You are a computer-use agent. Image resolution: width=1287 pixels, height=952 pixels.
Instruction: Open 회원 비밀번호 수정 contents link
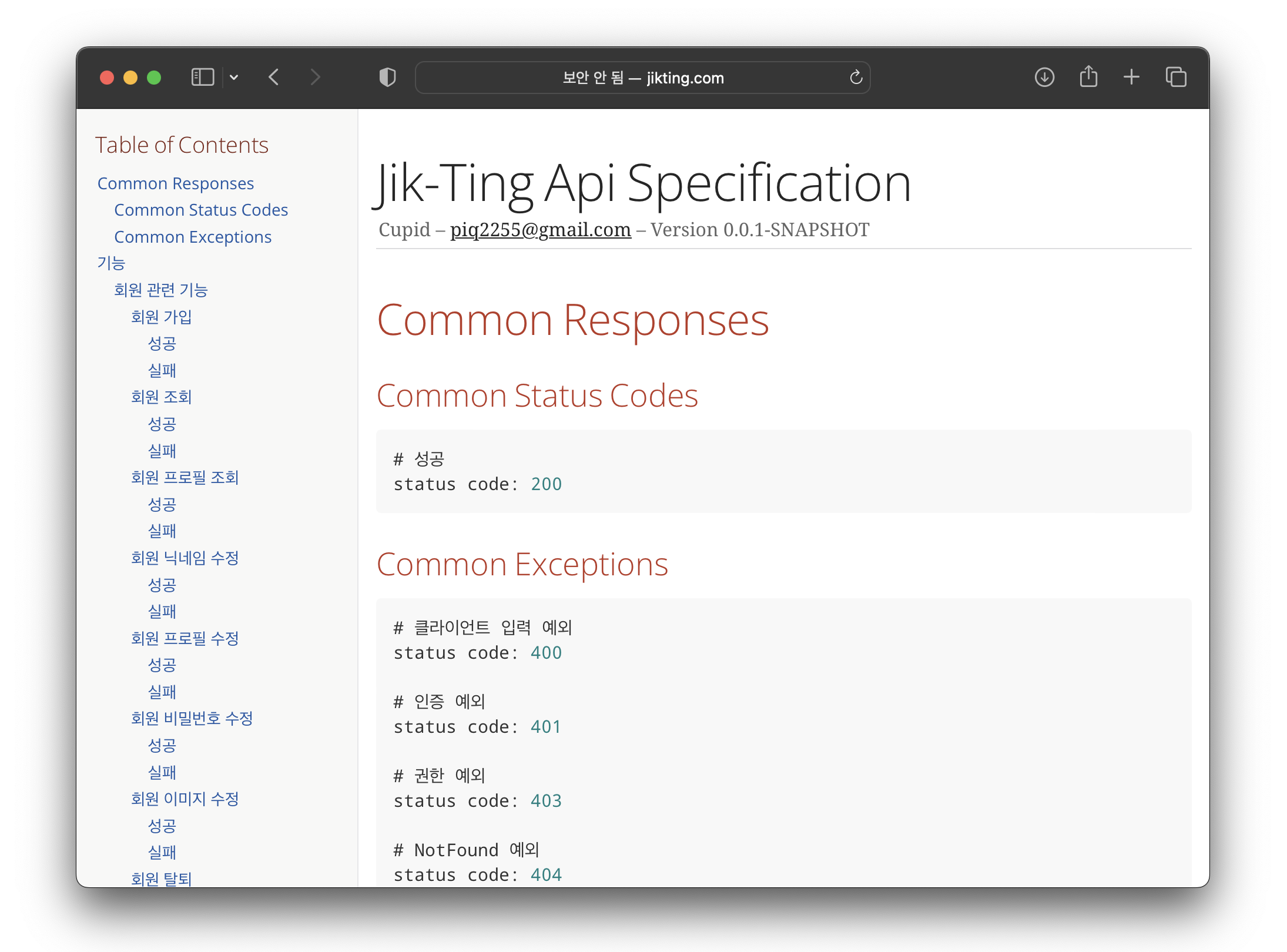192,718
